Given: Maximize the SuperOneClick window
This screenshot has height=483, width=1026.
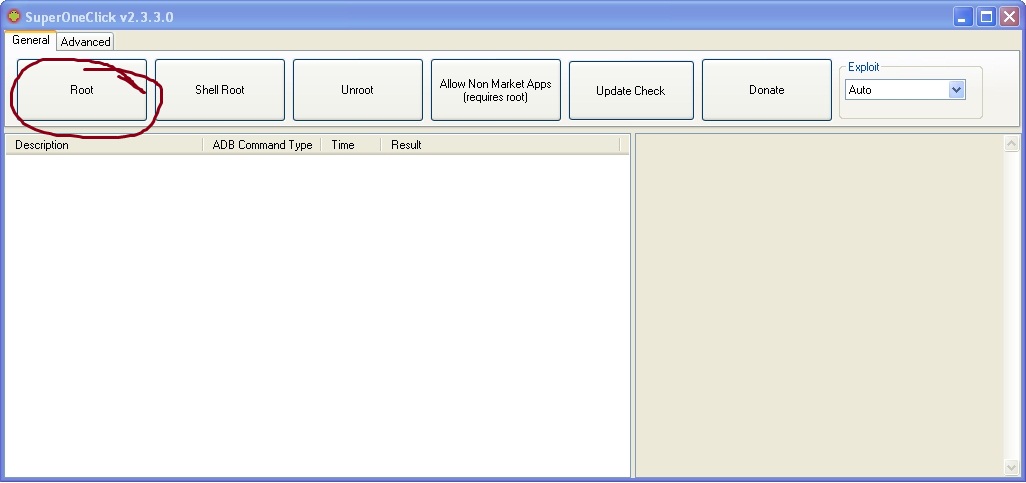Looking at the screenshot, I should click(986, 16).
